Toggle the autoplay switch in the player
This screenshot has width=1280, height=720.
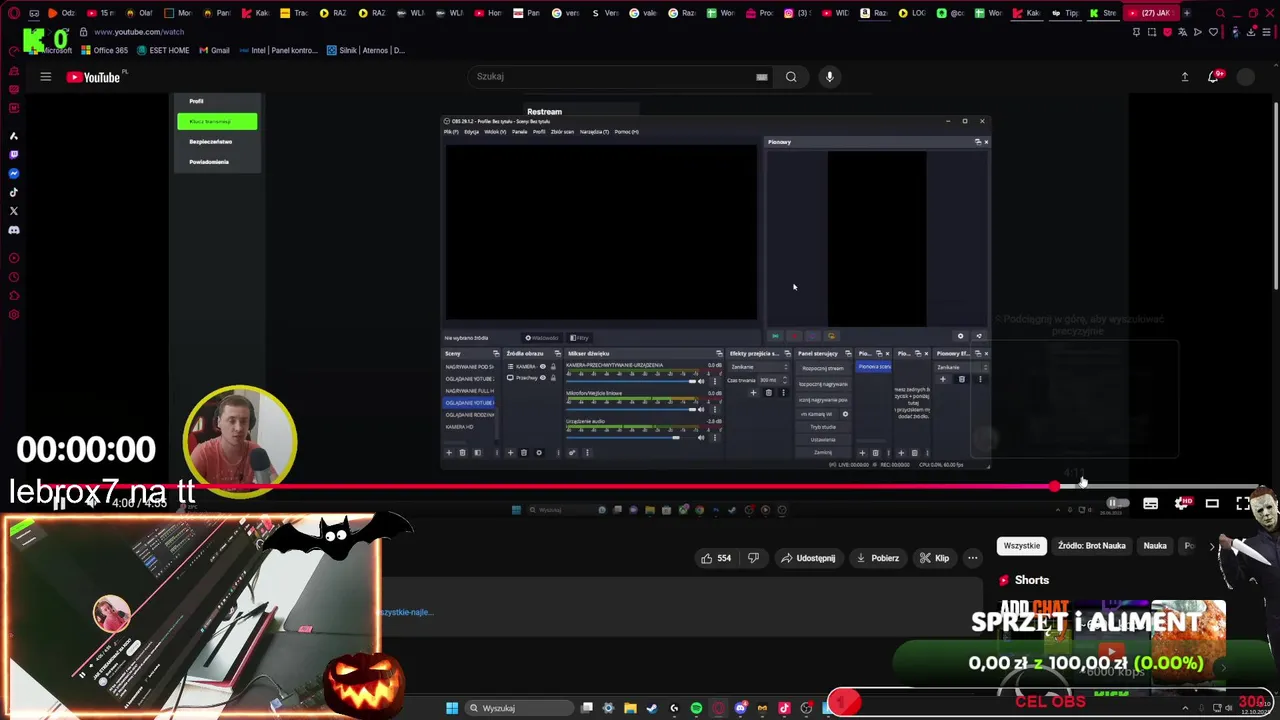(x=1118, y=503)
